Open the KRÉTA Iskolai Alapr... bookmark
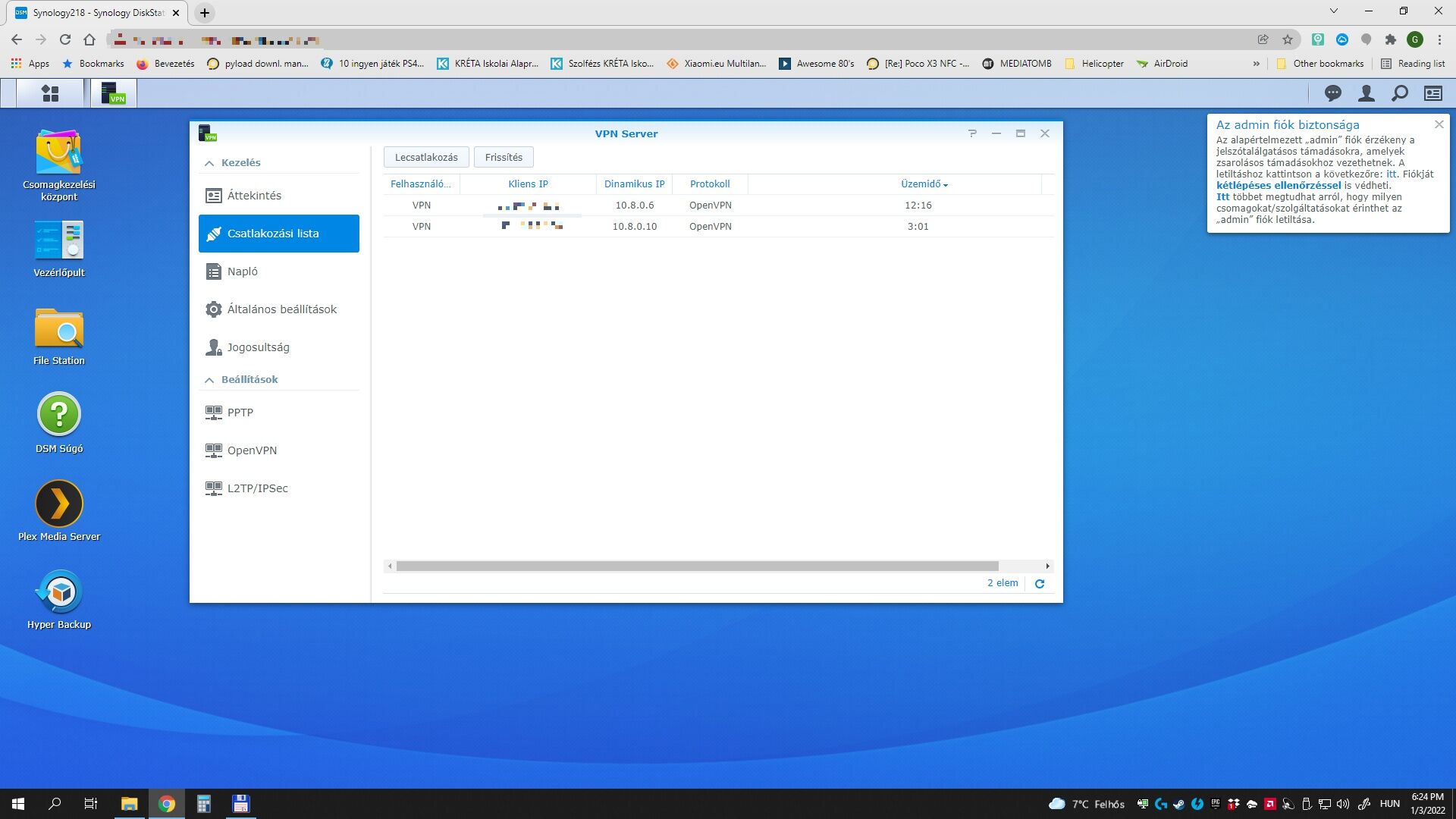This screenshot has width=1456, height=819. [x=488, y=64]
